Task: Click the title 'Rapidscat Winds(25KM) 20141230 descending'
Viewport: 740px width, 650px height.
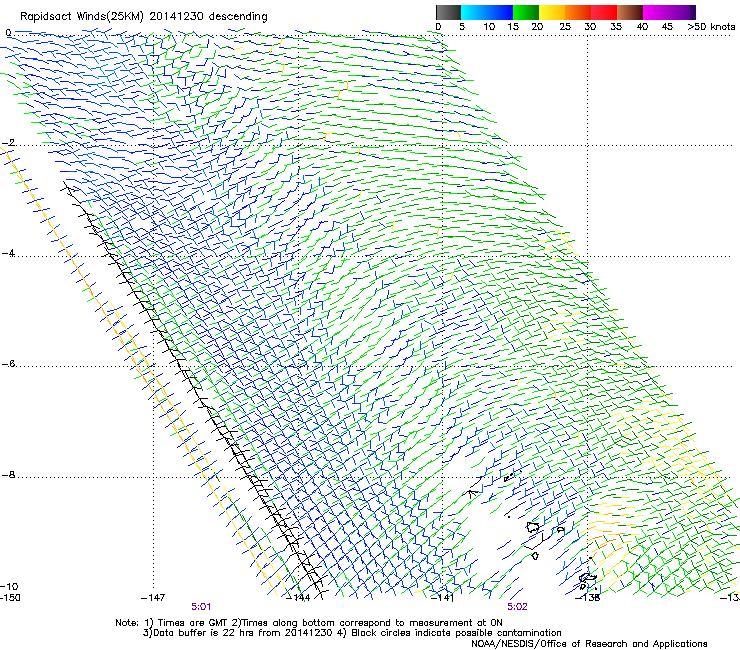Action: [x=143, y=17]
